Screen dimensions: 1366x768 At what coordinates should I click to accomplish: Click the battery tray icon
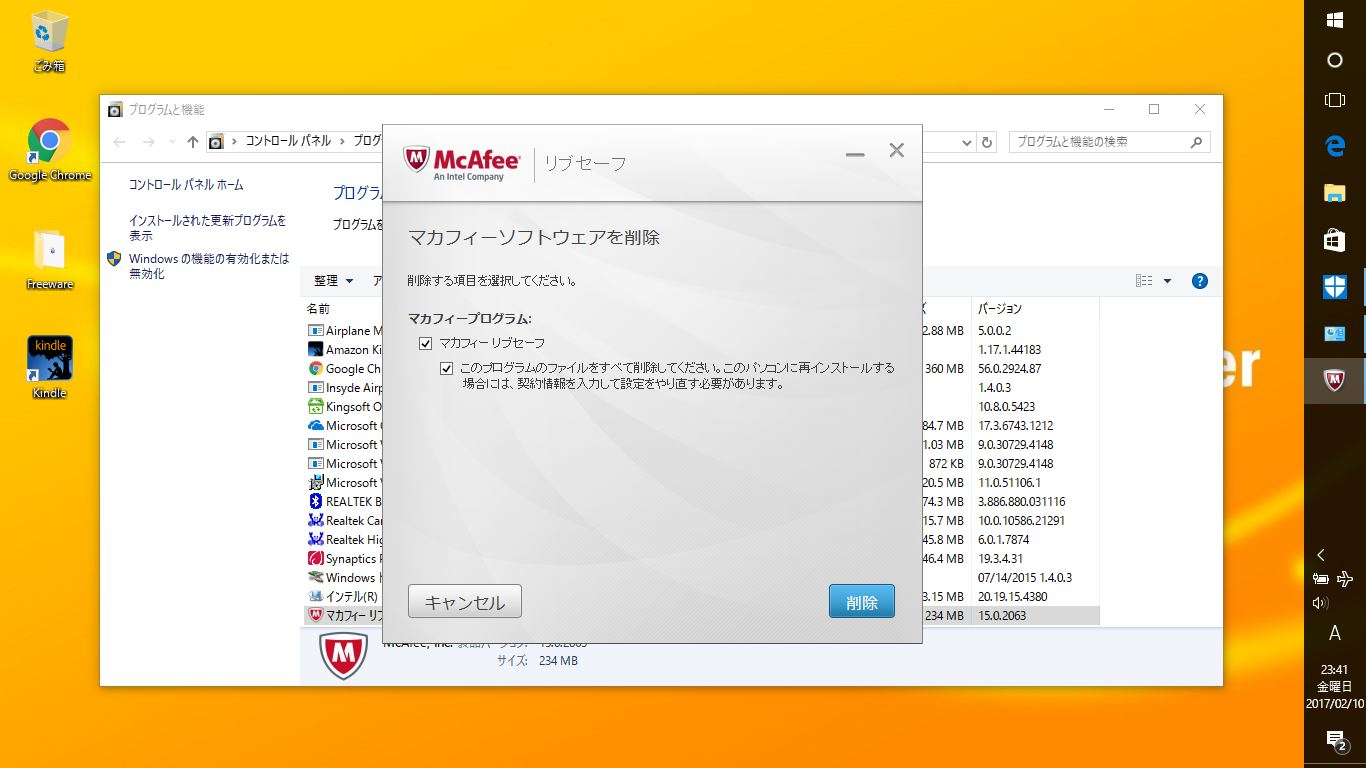[1320, 579]
